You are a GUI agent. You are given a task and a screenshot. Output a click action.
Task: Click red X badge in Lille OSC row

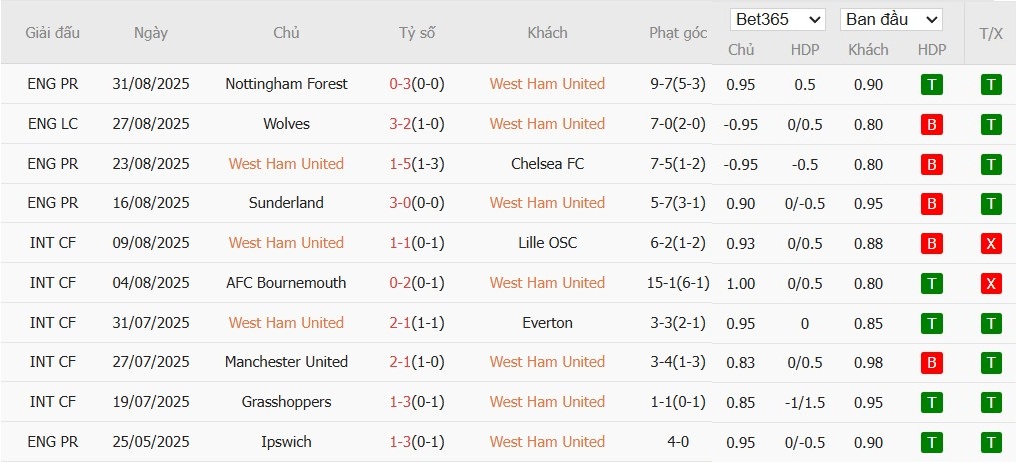(x=991, y=244)
